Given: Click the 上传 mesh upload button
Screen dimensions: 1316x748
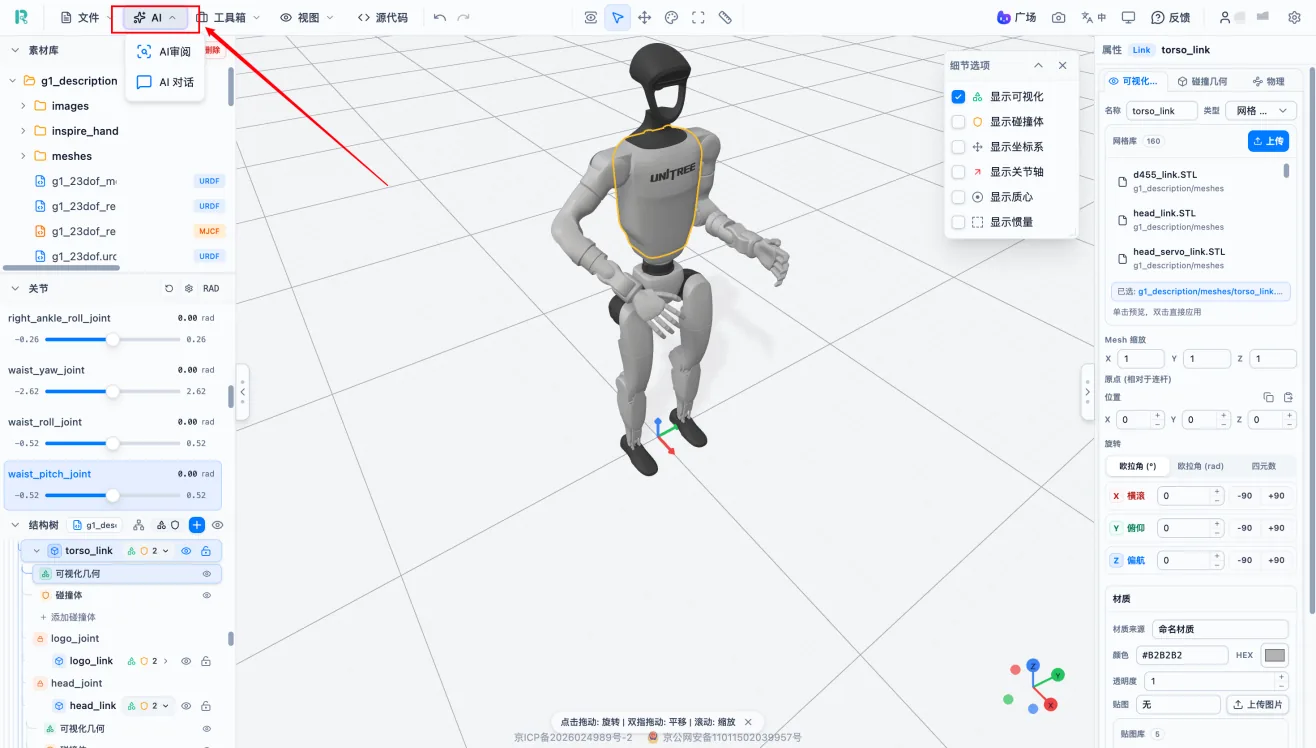Looking at the screenshot, I should (1268, 141).
